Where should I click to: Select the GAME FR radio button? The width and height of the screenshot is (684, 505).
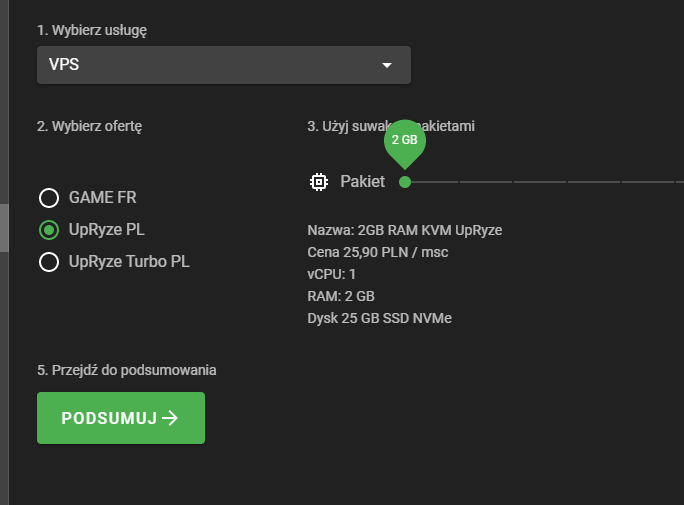48,198
